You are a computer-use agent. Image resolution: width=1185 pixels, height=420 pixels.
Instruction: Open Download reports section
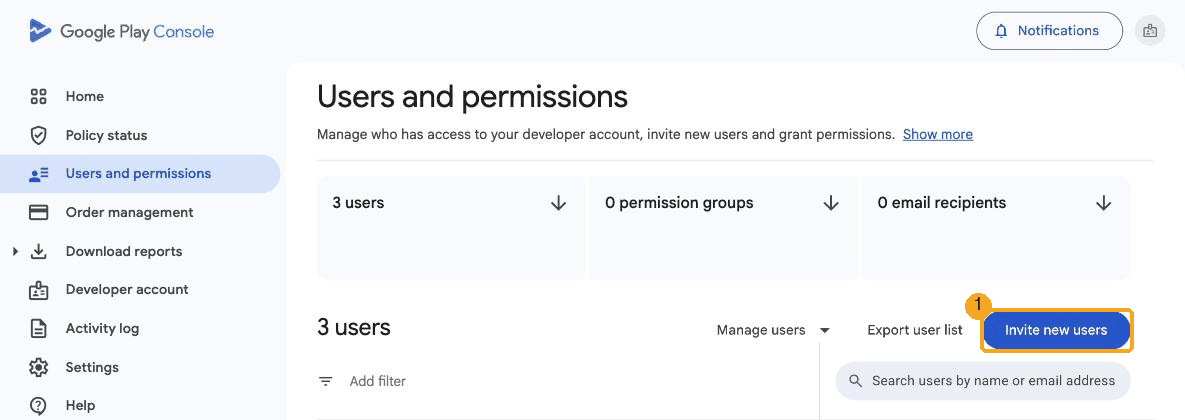[140, 251]
